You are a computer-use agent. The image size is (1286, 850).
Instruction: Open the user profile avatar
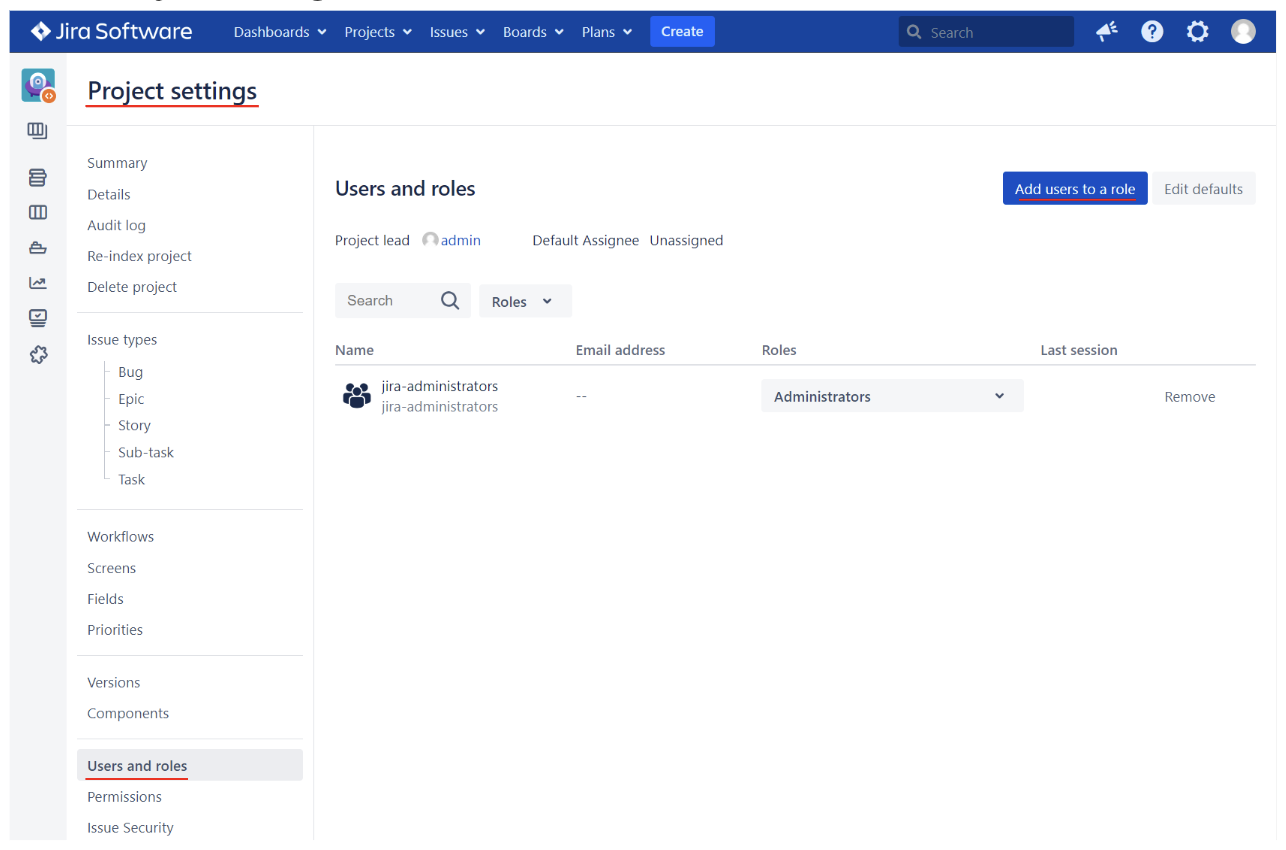point(1243,32)
